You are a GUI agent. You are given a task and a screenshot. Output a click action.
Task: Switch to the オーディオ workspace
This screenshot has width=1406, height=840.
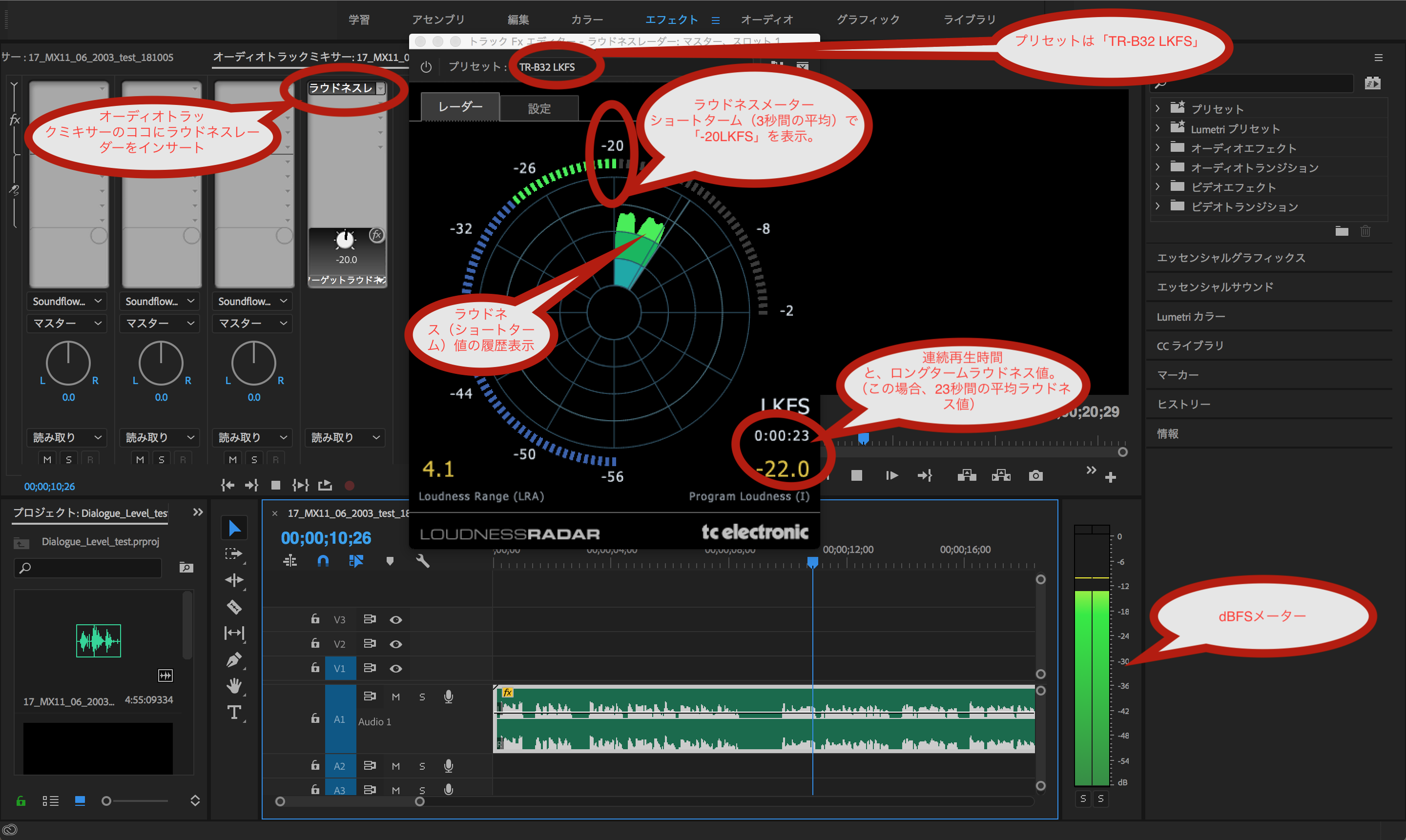[767, 20]
